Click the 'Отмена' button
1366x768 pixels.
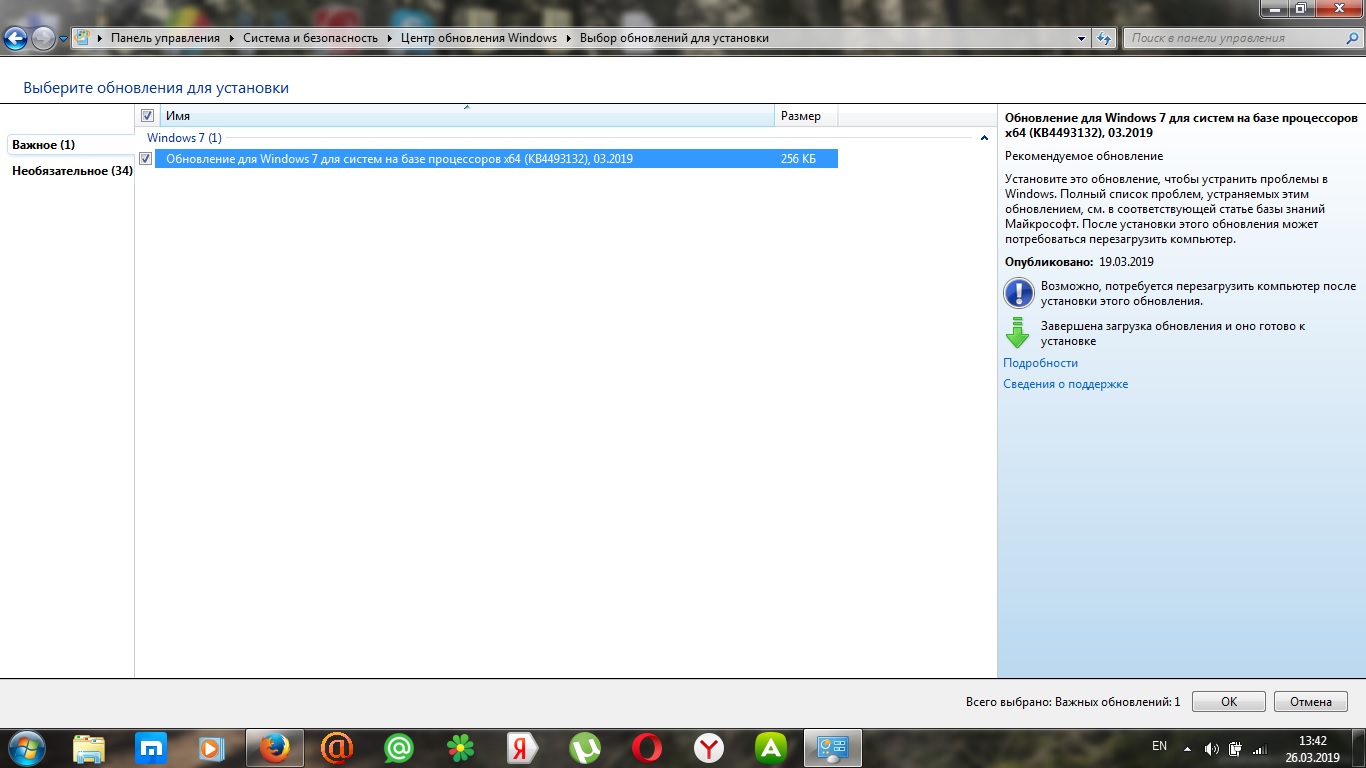point(1311,702)
